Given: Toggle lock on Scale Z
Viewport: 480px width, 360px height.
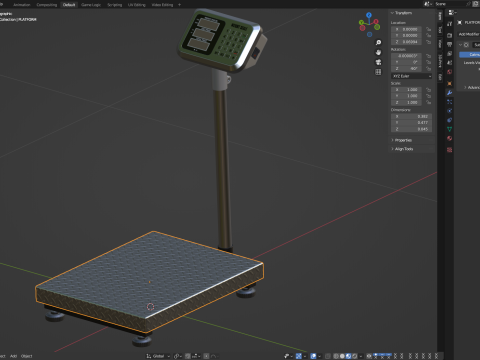Looking at the screenshot, I should pyautogui.click(x=428, y=102).
